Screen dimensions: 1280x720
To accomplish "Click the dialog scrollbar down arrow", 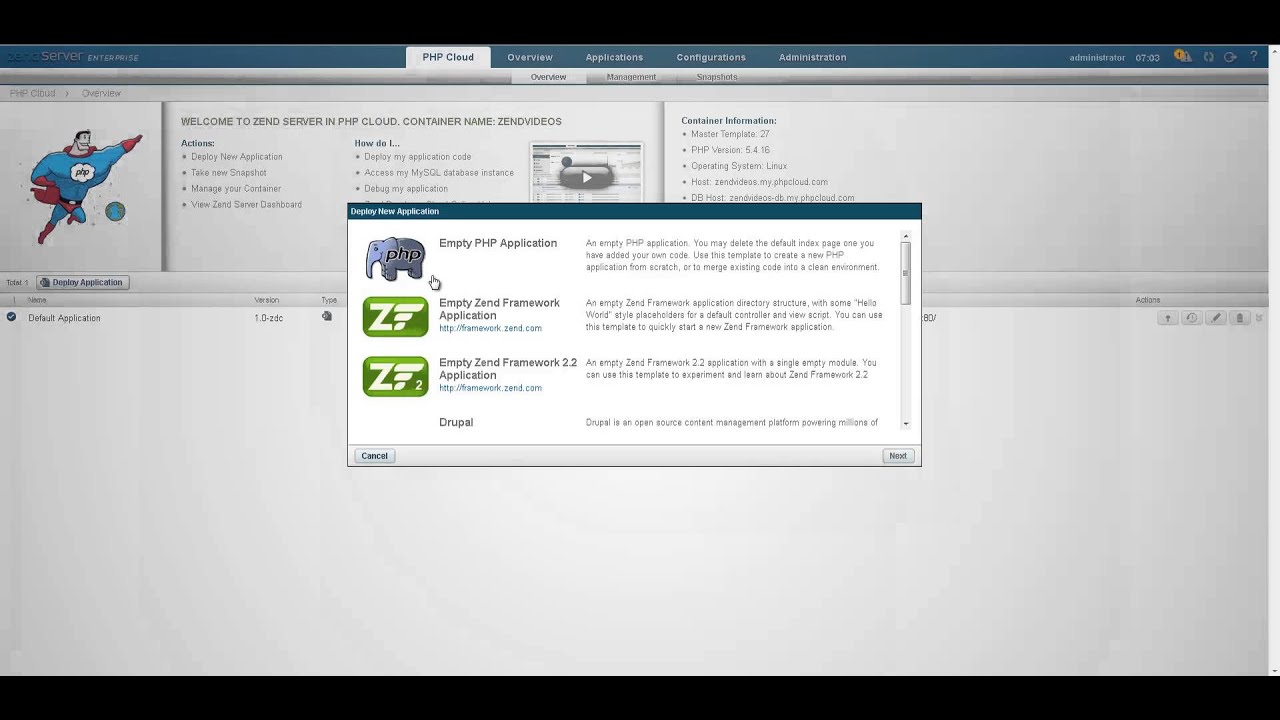I will (x=906, y=424).
